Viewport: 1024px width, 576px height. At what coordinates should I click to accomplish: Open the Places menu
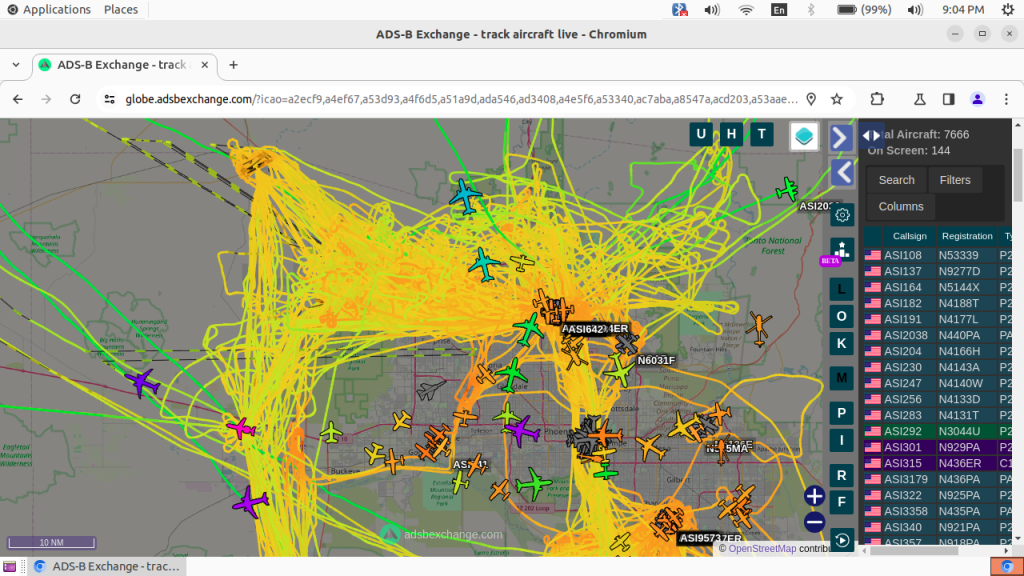[x=121, y=10]
